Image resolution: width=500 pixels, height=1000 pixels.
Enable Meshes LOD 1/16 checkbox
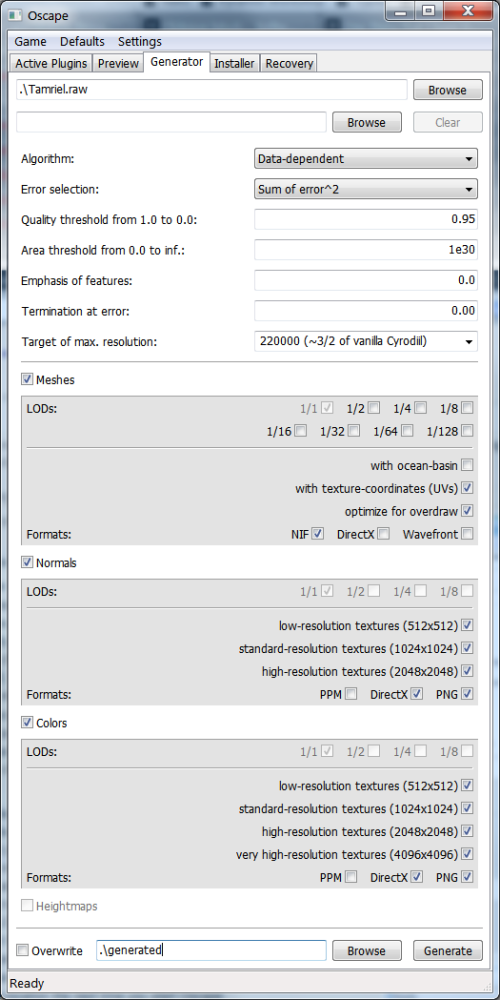301,431
